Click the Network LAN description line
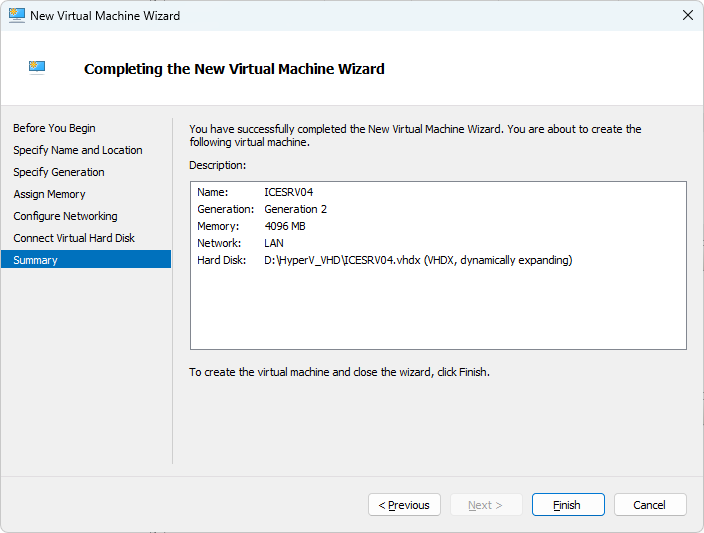 coord(240,243)
